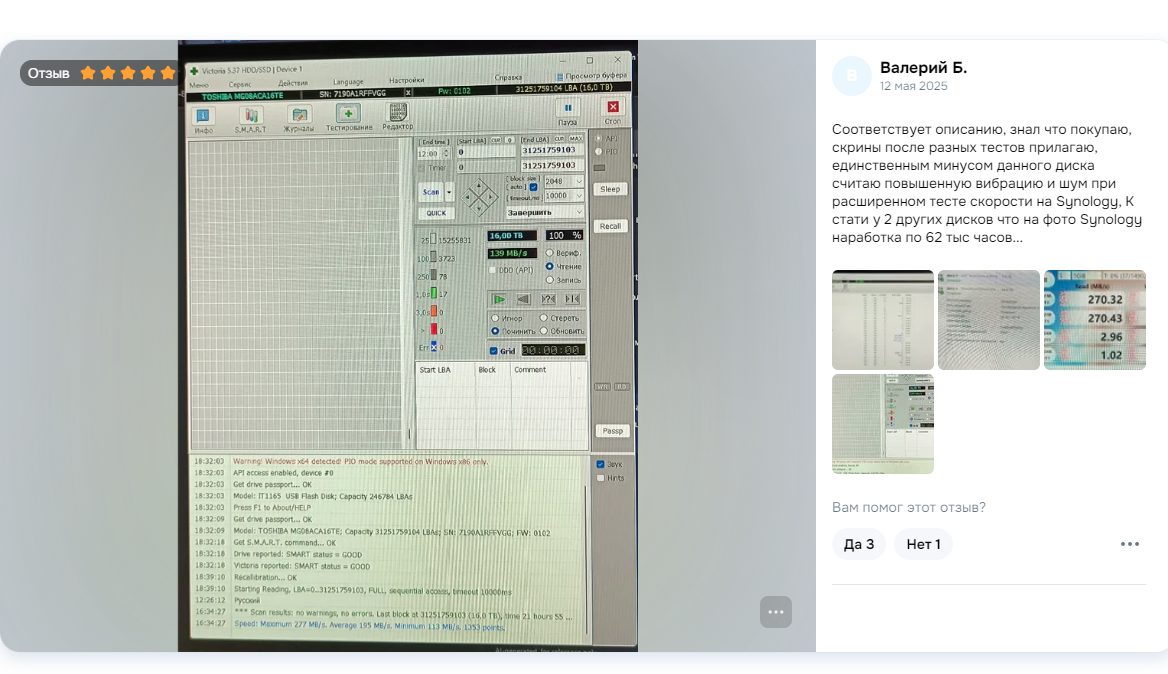Click the Sleep button
The image size is (1168, 674).
[610, 189]
